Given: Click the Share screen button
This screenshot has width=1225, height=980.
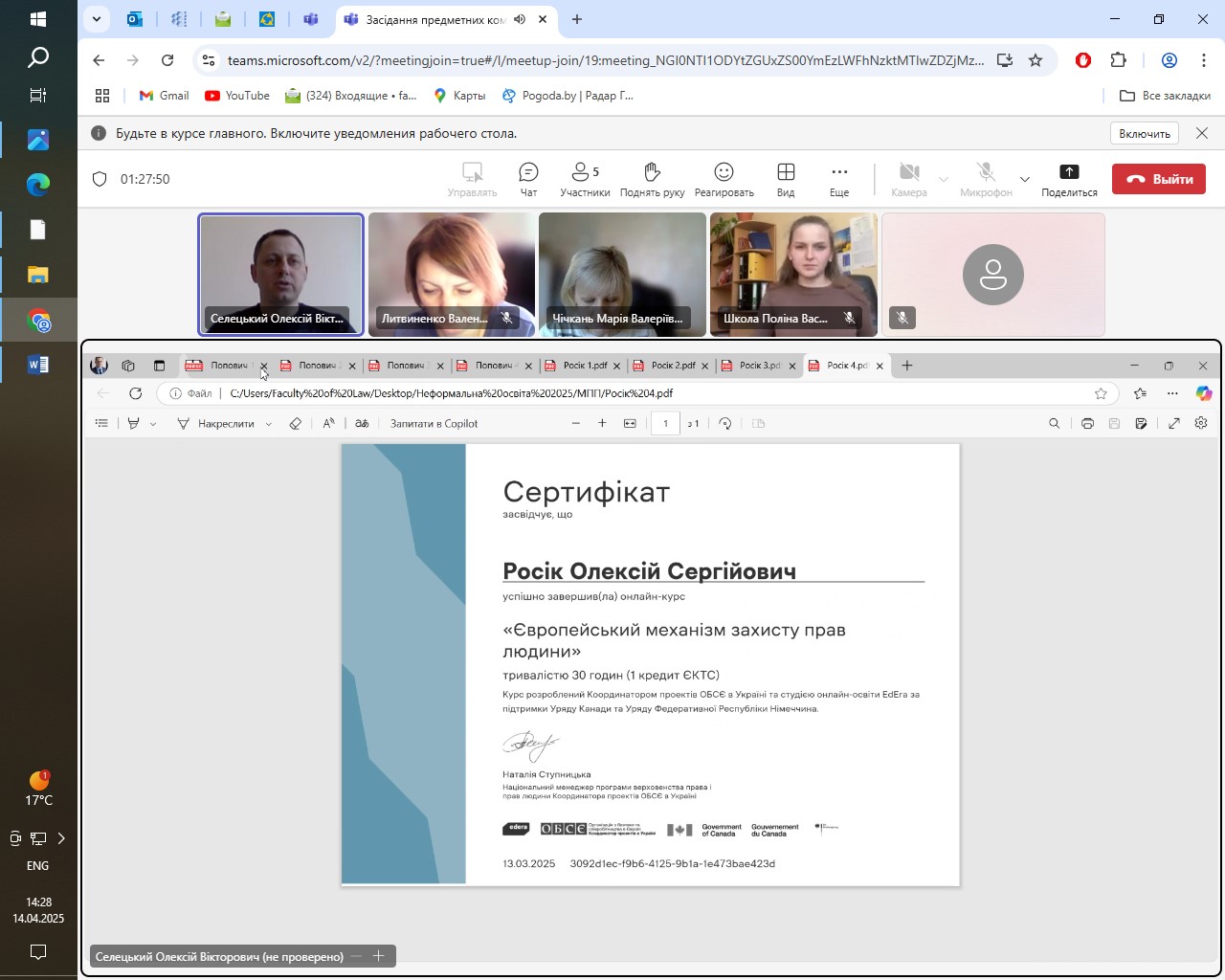Looking at the screenshot, I should click(x=1069, y=179).
